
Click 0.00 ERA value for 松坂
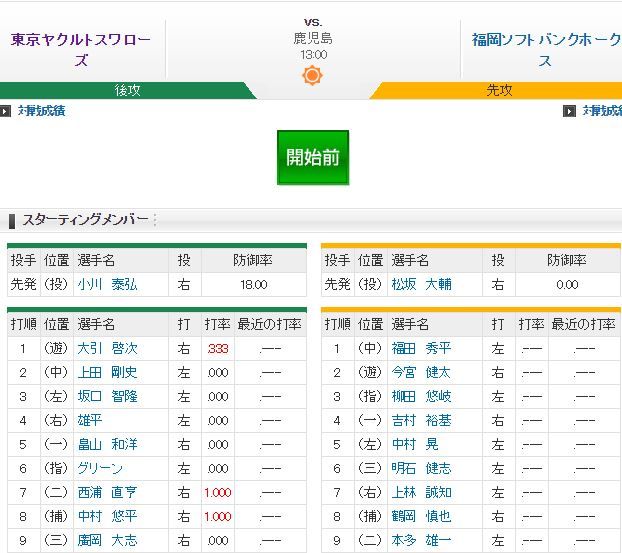tap(567, 285)
